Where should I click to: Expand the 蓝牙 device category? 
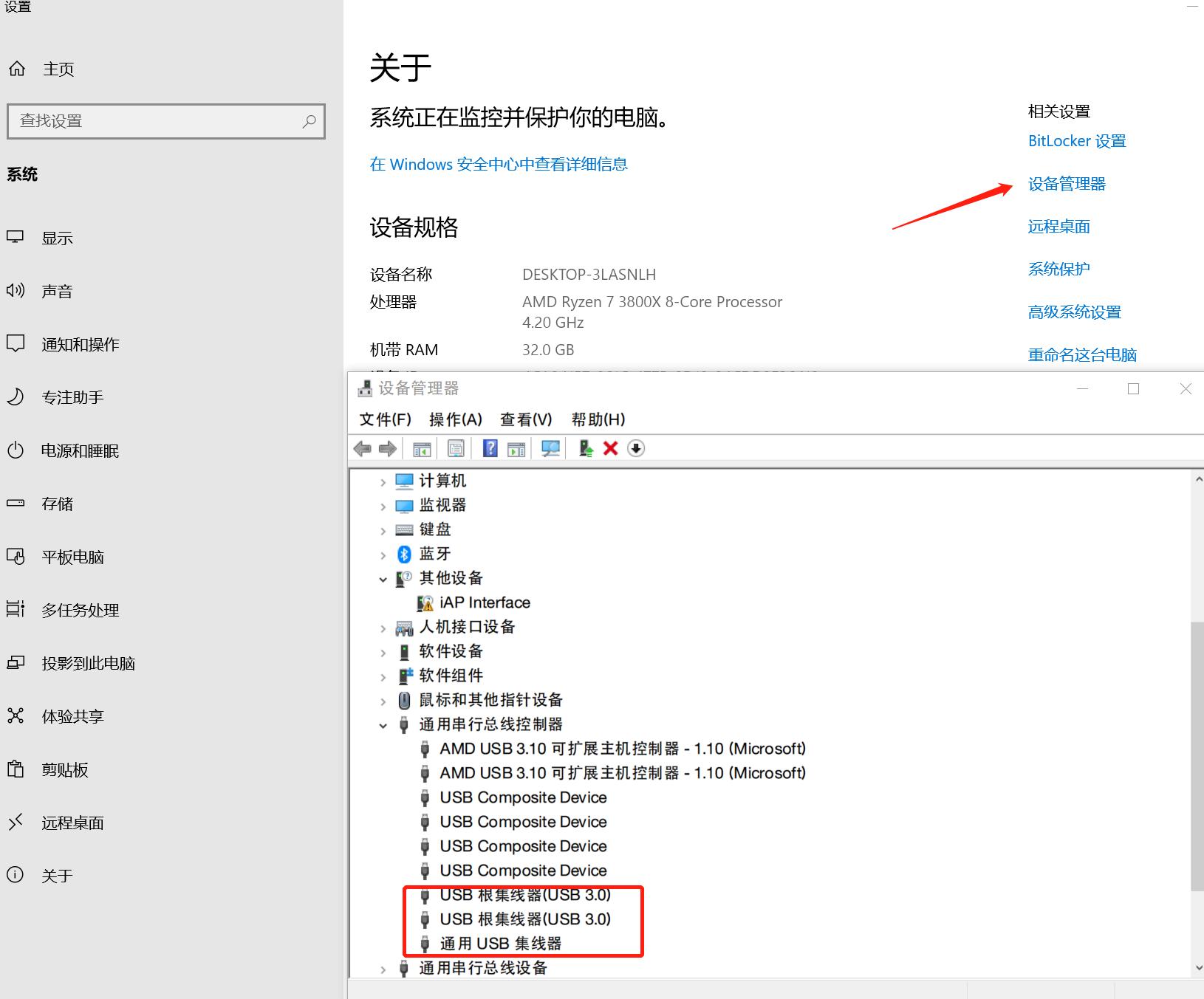click(x=383, y=554)
